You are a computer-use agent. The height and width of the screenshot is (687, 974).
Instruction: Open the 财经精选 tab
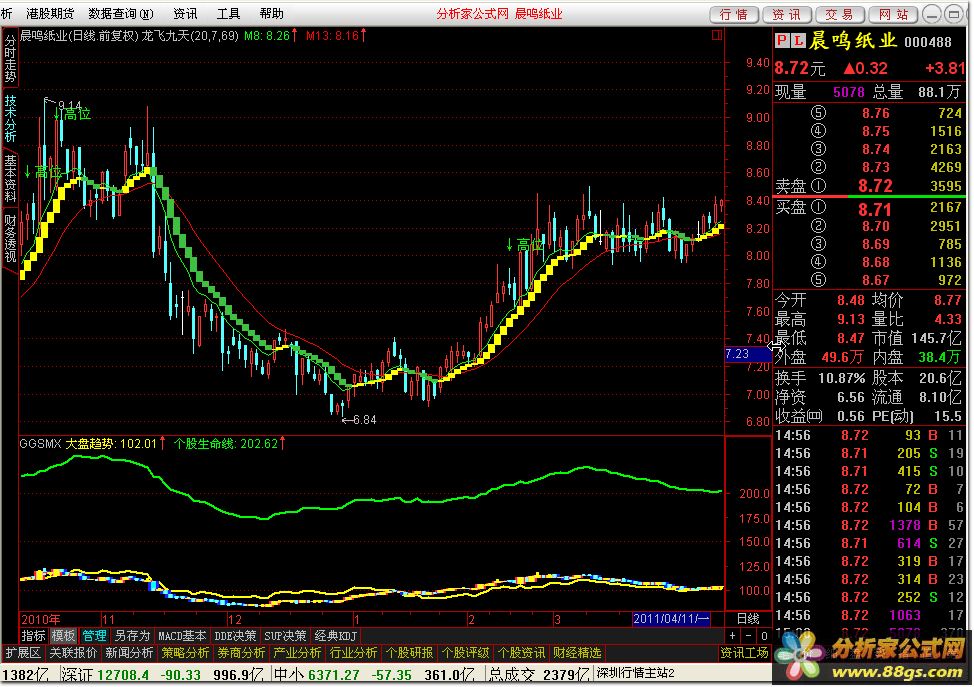tap(577, 653)
